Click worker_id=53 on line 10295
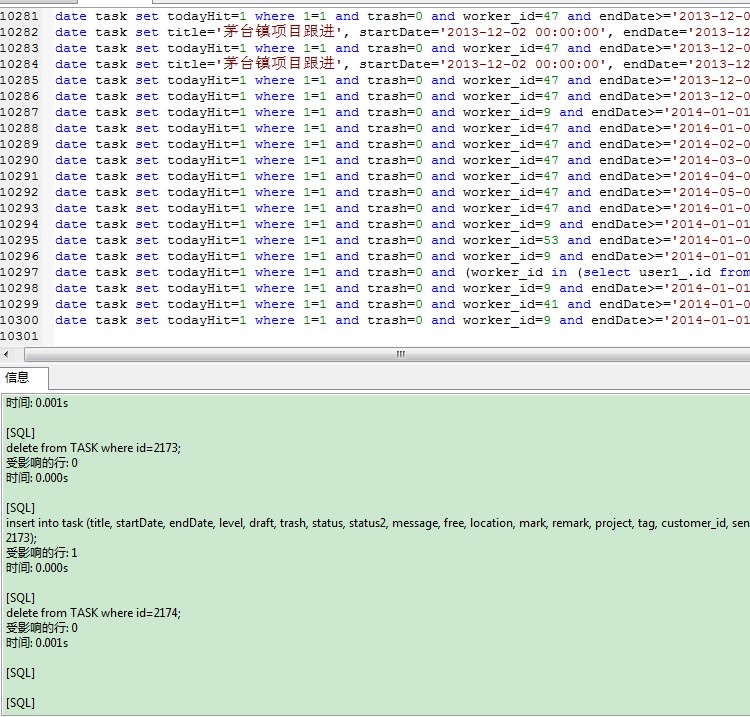This screenshot has height=717, width=750. tap(510, 240)
